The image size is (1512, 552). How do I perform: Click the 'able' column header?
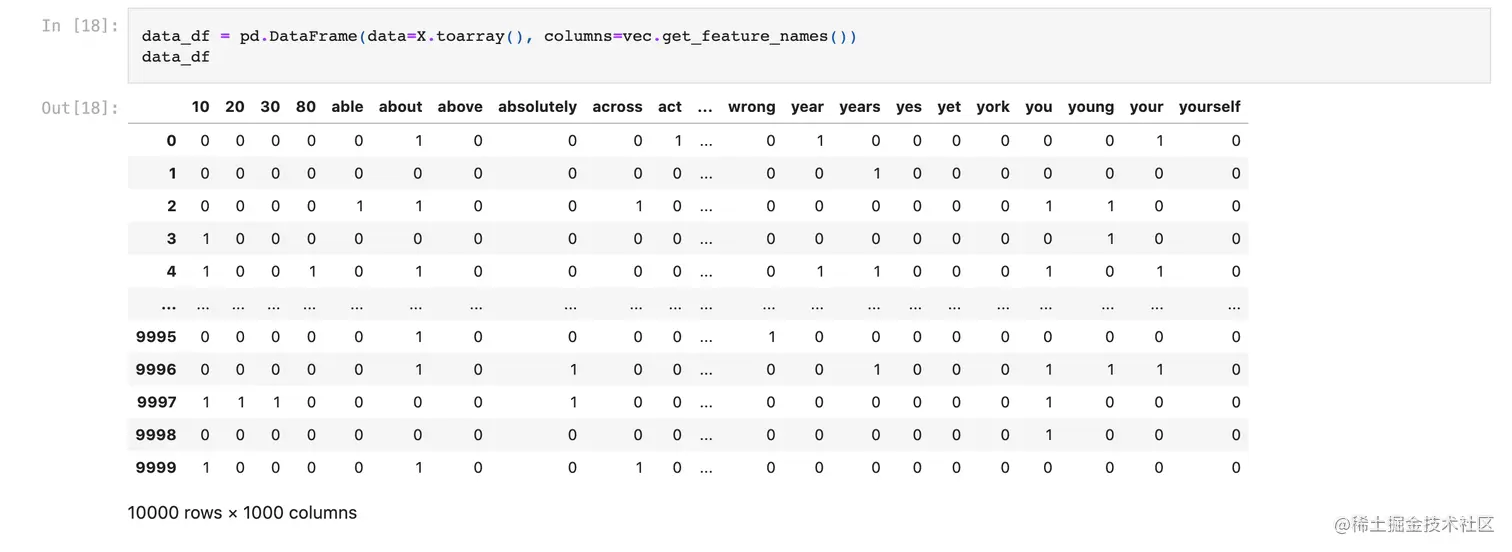pyautogui.click(x=347, y=107)
